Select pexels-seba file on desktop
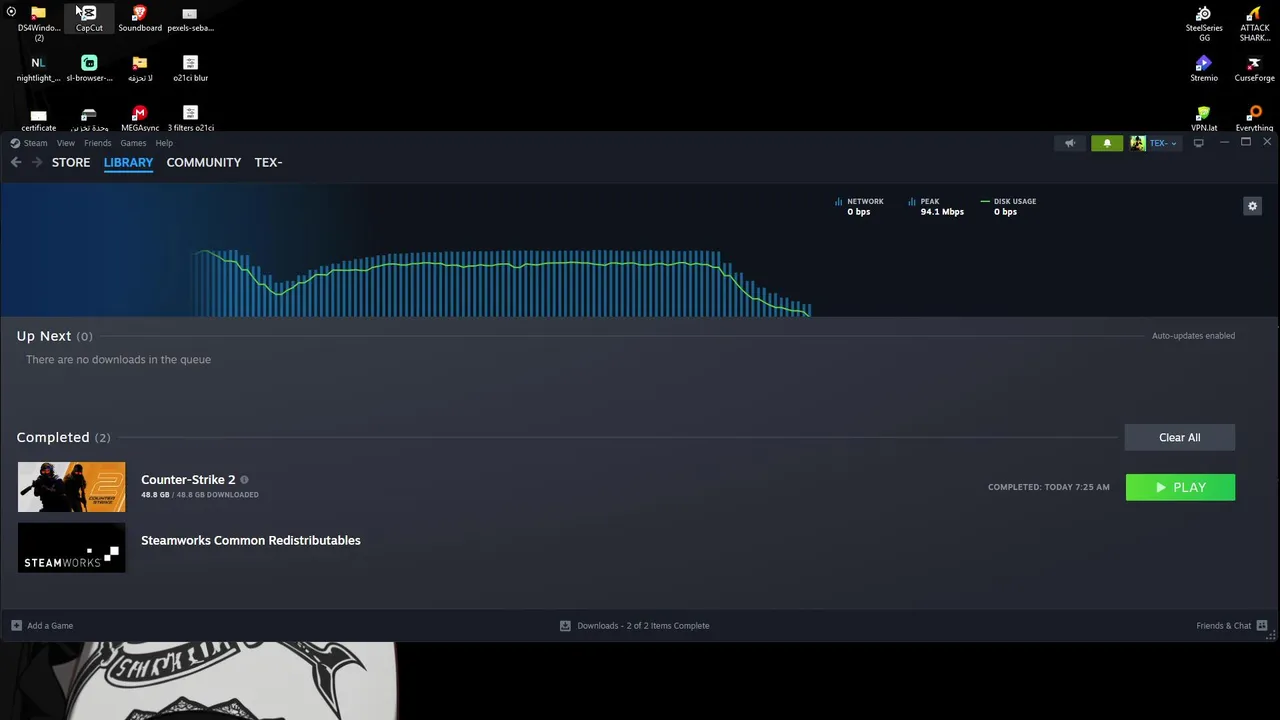1280x720 pixels. [190, 18]
